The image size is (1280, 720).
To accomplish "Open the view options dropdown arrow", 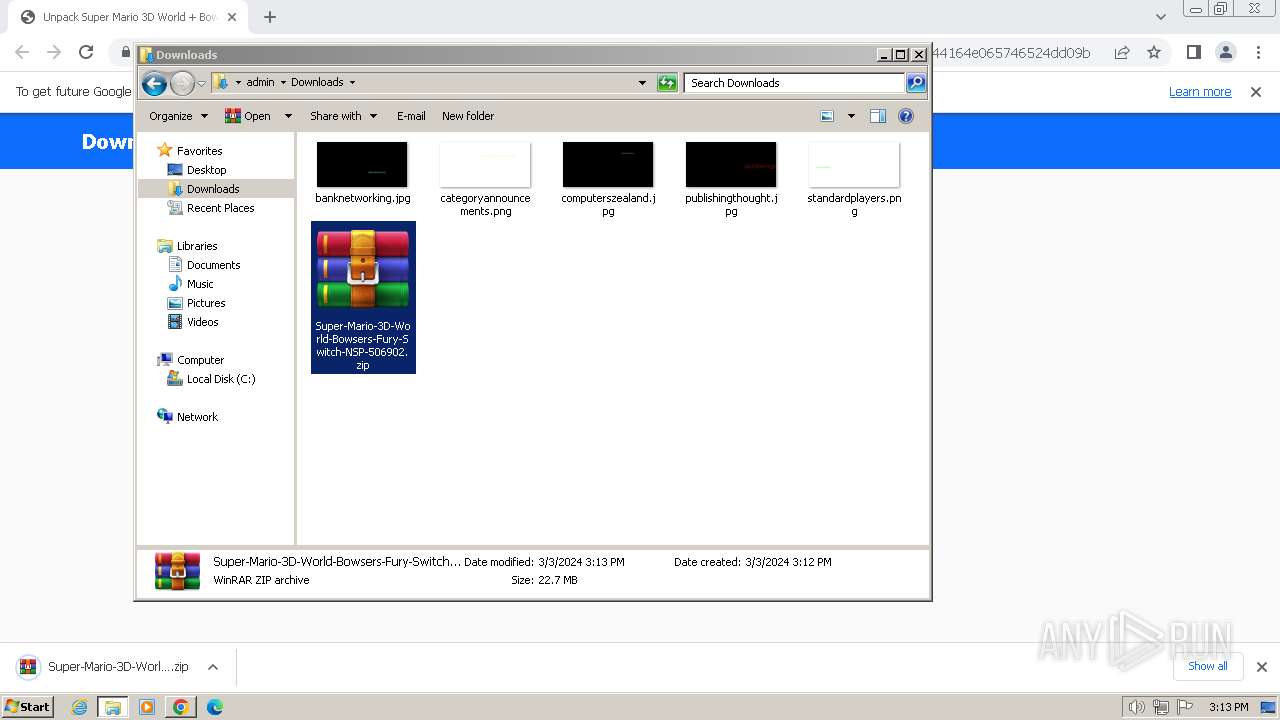I will (851, 116).
